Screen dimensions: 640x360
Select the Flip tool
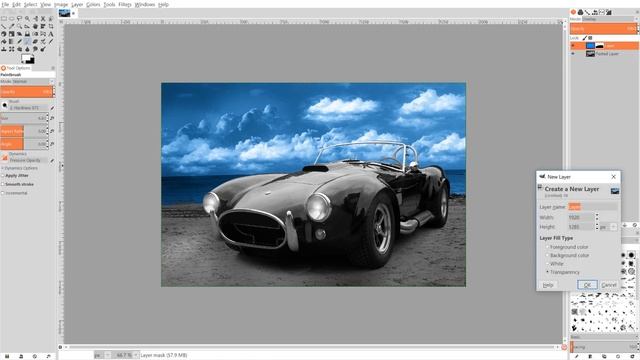click(35, 34)
